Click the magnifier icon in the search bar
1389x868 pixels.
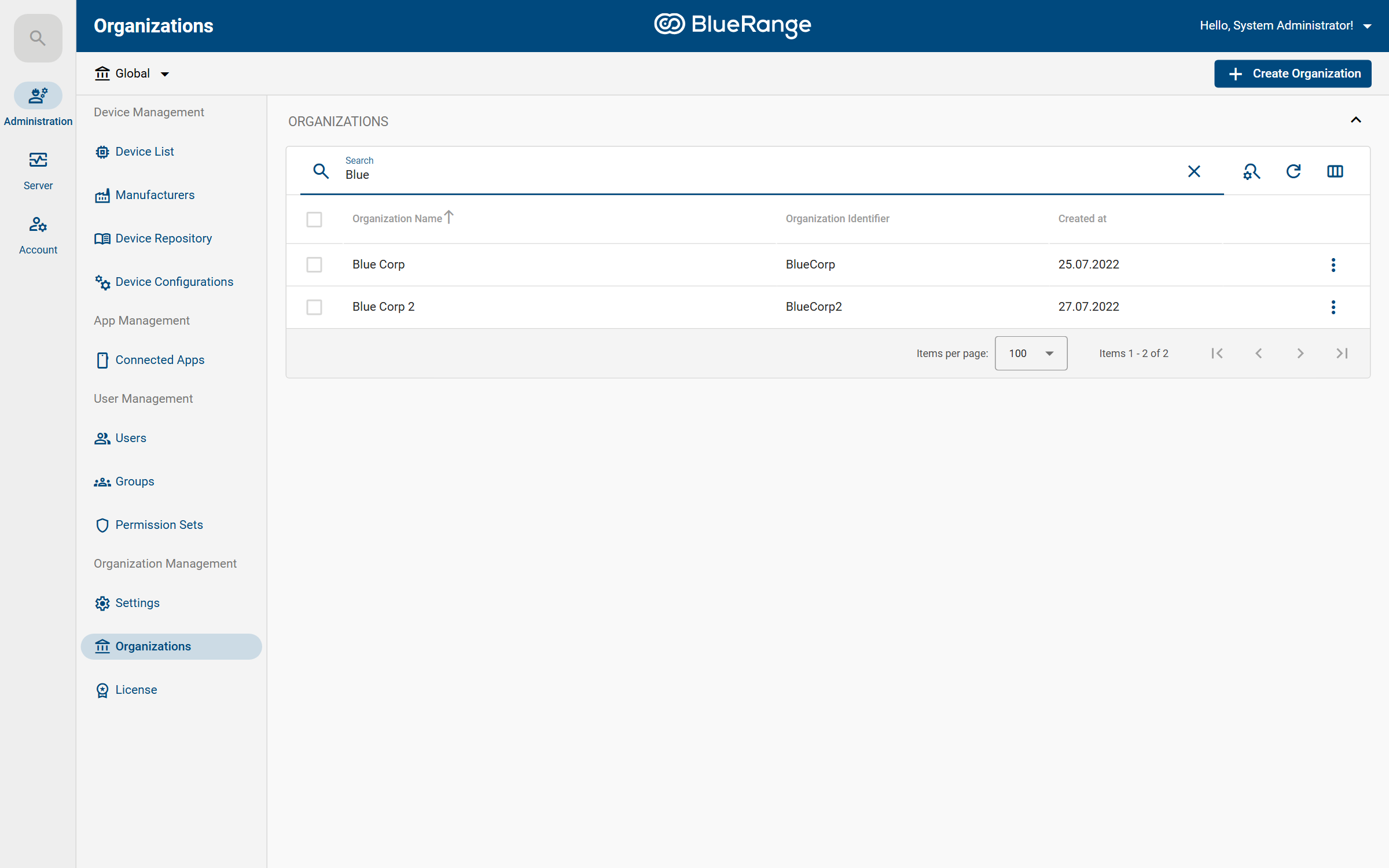point(321,171)
